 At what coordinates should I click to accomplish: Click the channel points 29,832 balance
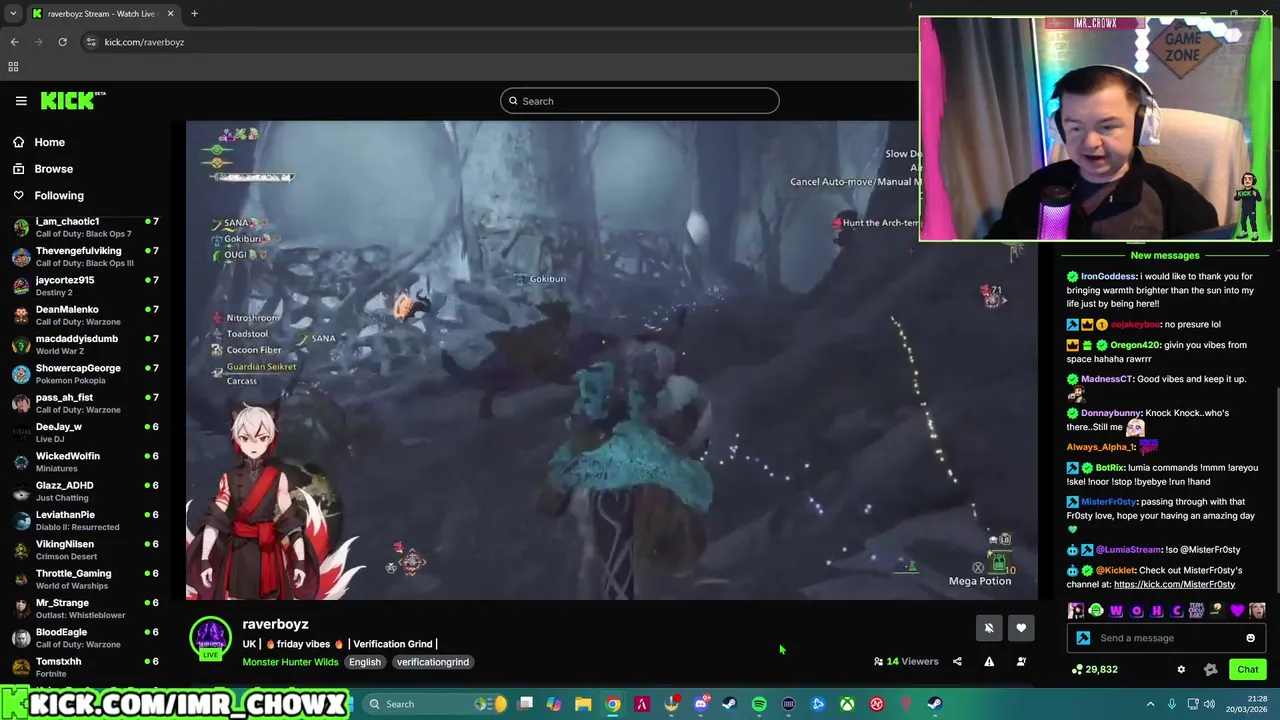1094,669
